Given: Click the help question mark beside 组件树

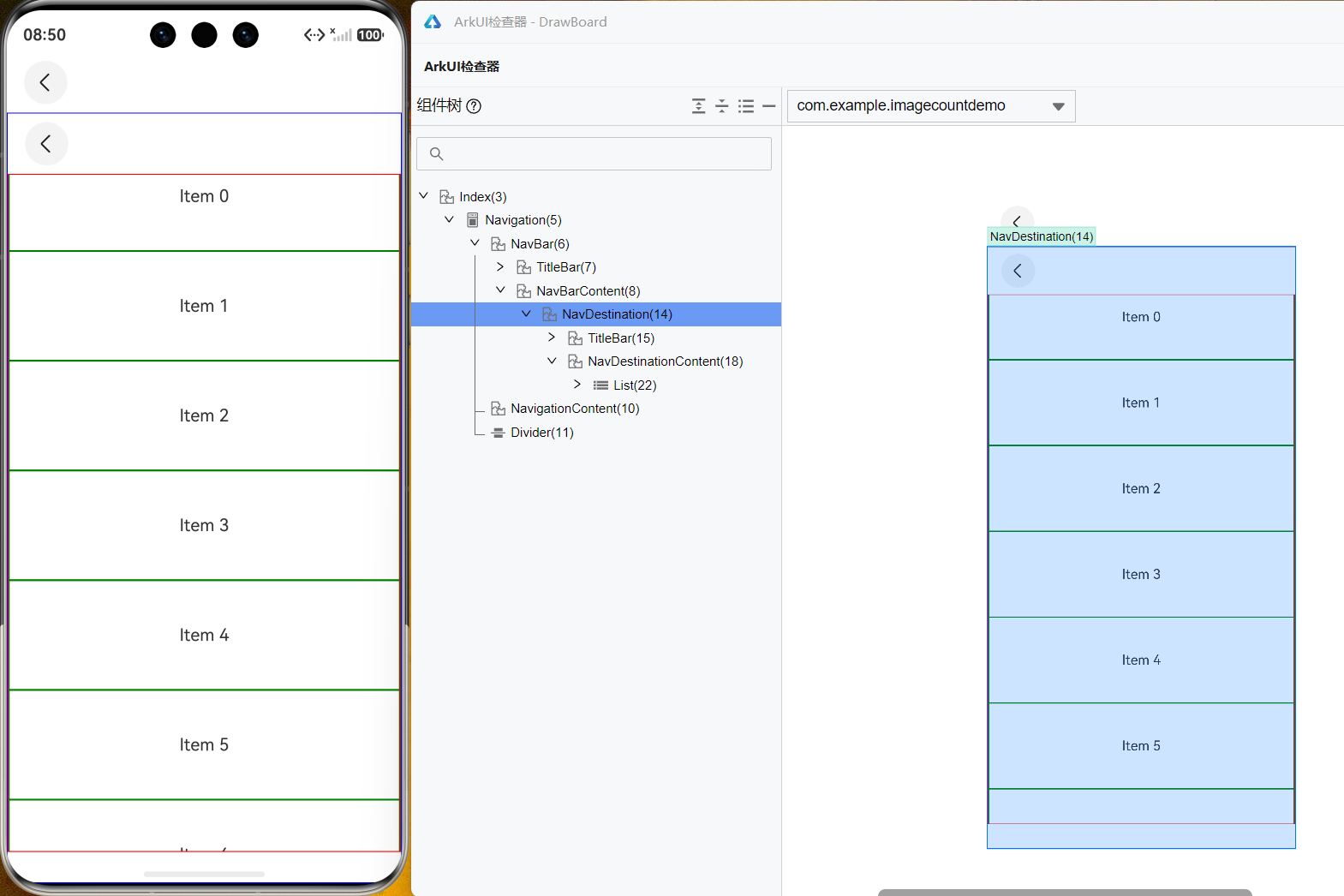Looking at the screenshot, I should click(474, 106).
